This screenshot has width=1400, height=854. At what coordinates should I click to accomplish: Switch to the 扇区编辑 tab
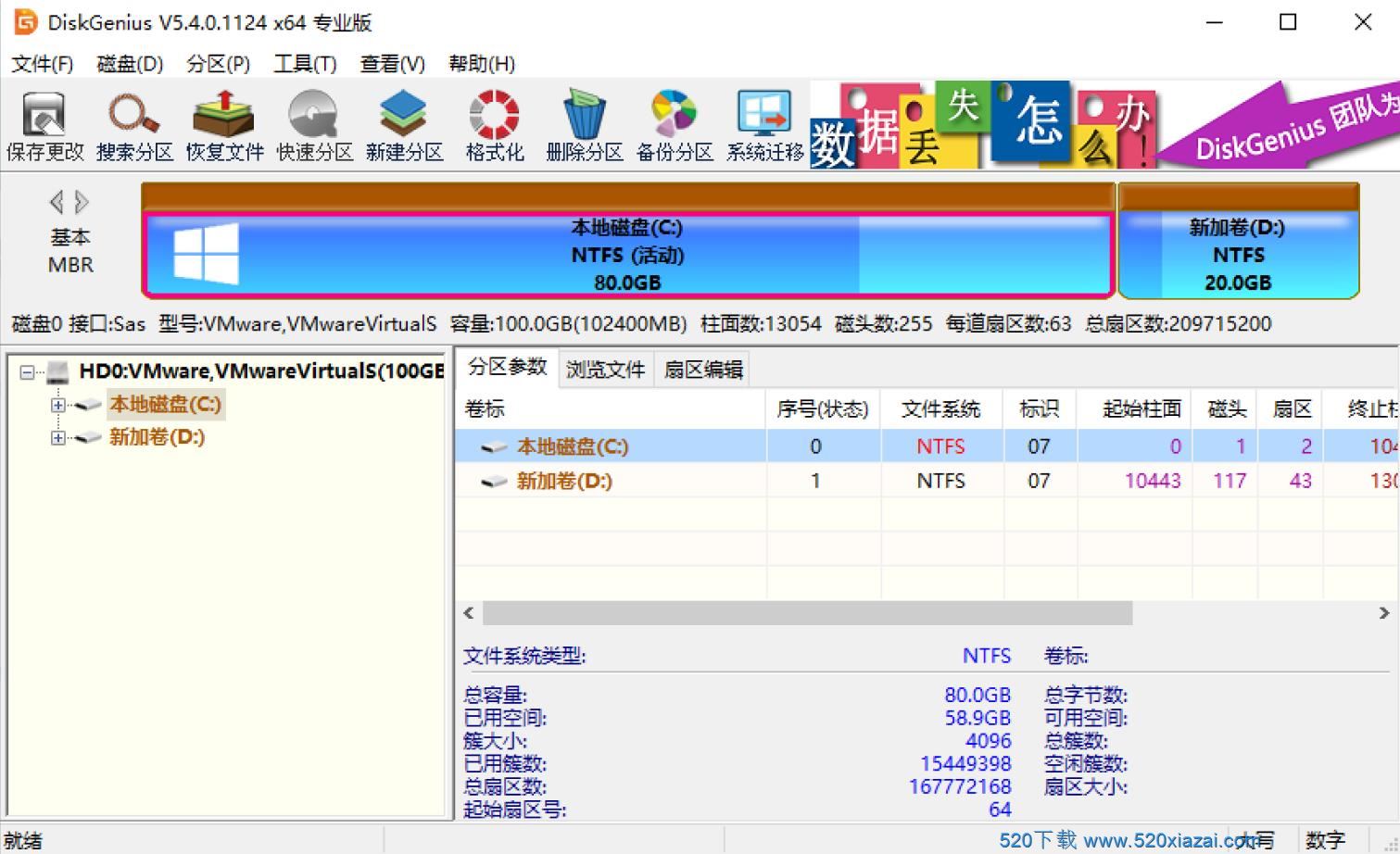click(x=703, y=370)
